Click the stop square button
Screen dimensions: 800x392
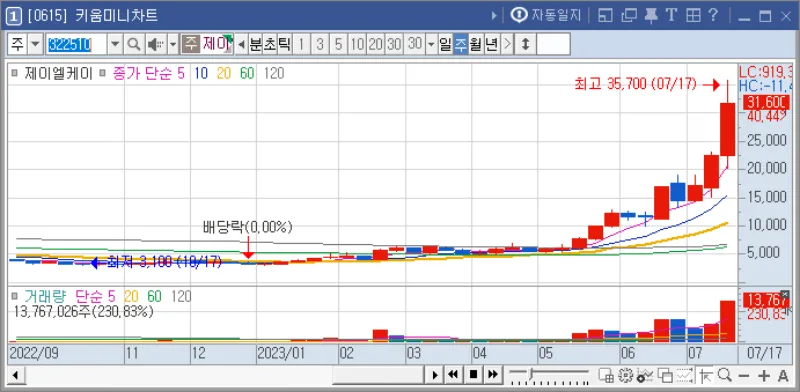[x=473, y=375]
